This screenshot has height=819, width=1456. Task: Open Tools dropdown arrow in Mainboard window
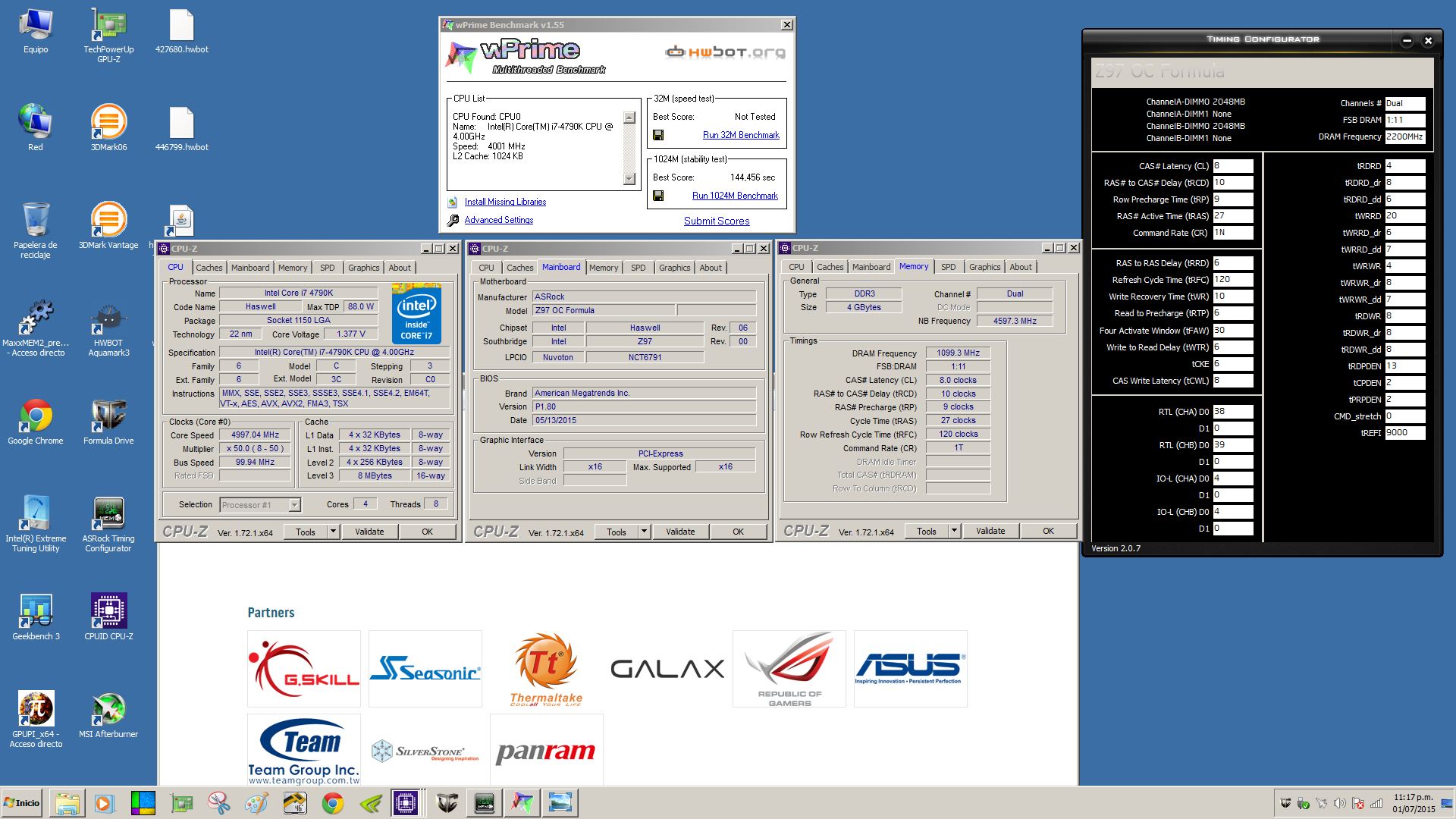click(x=644, y=532)
